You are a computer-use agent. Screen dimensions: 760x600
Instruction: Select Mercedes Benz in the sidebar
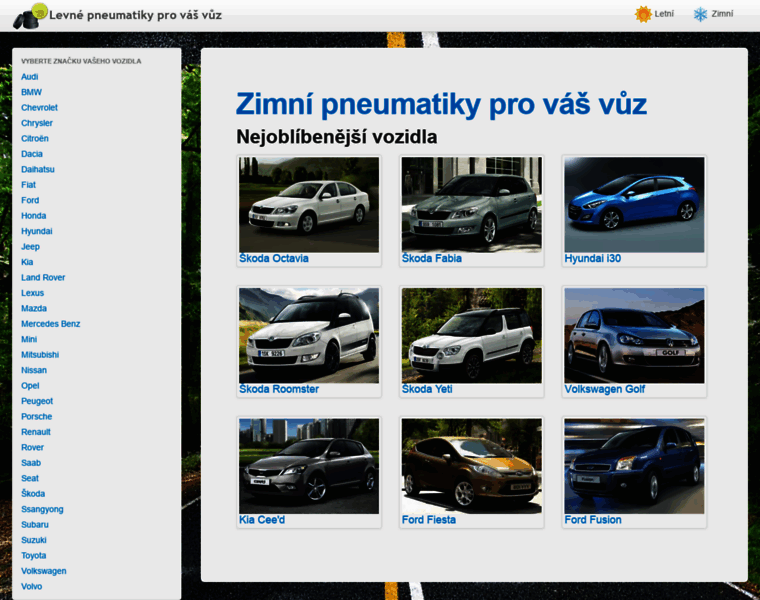tap(51, 324)
